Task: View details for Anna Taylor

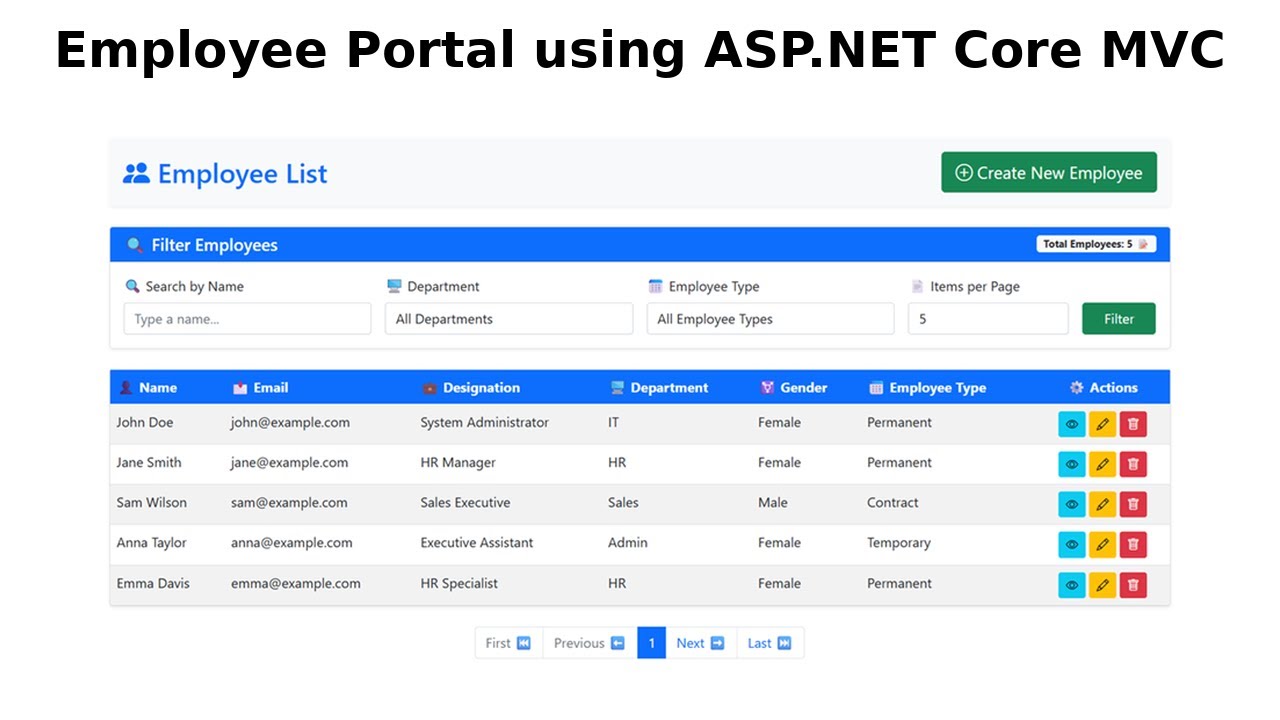Action: pos(1072,544)
